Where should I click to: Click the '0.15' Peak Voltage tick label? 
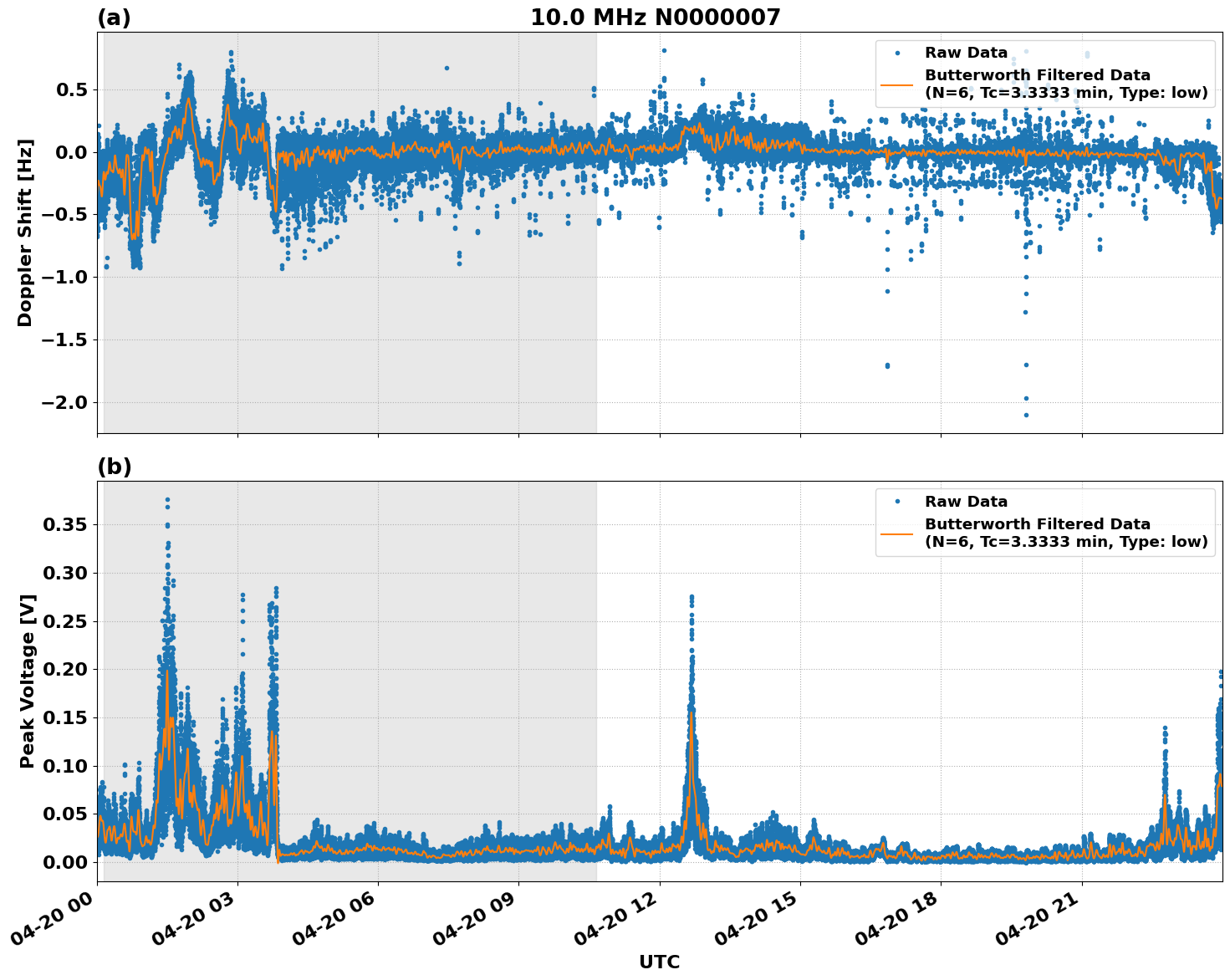pyautogui.click(x=65, y=717)
